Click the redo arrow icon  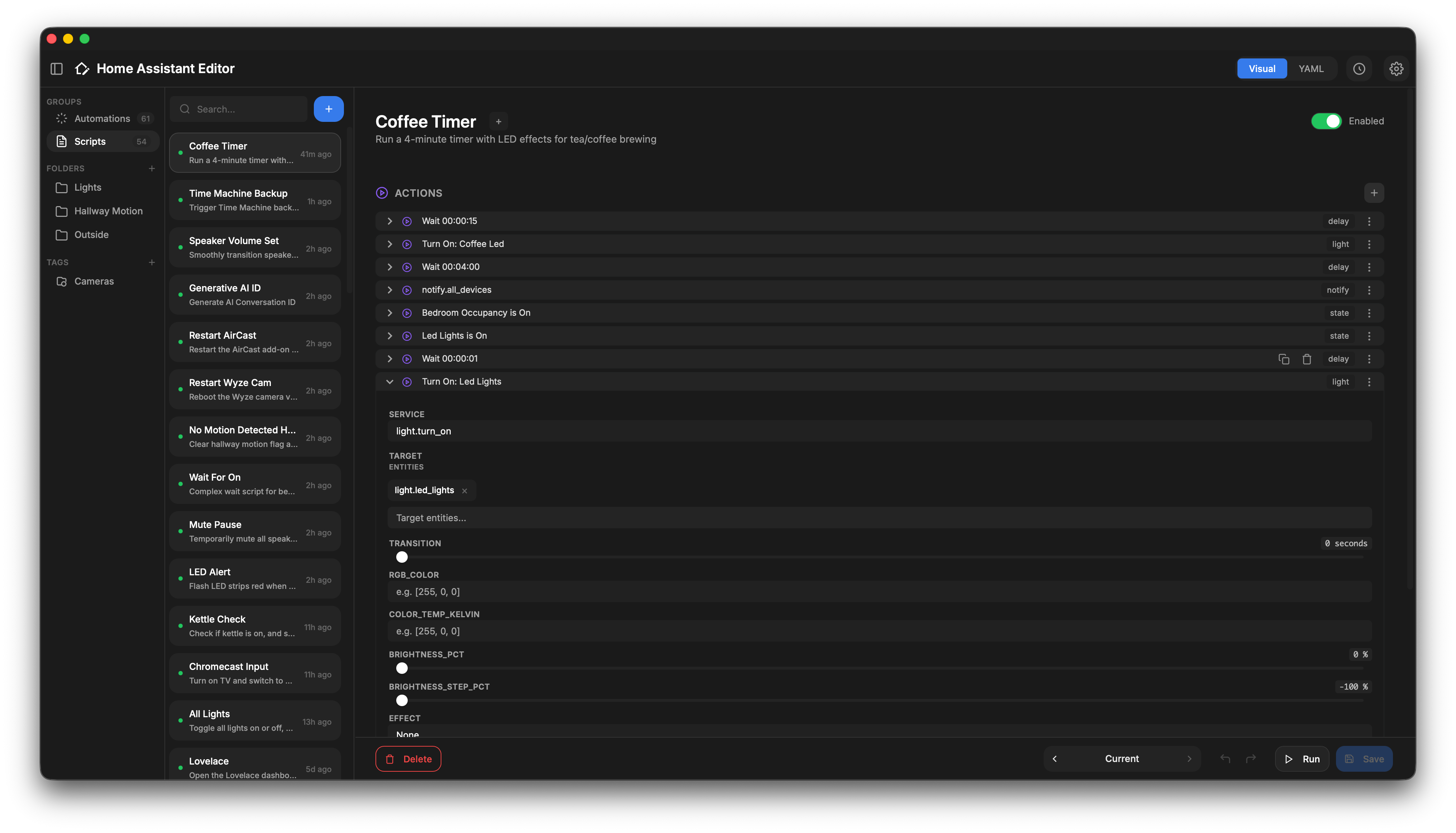1250,758
